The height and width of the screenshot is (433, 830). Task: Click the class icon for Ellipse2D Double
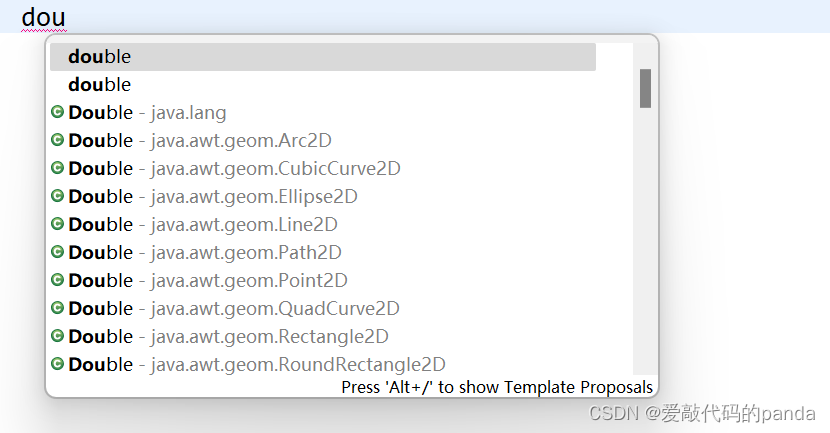pyautogui.click(x=57, y=196)
